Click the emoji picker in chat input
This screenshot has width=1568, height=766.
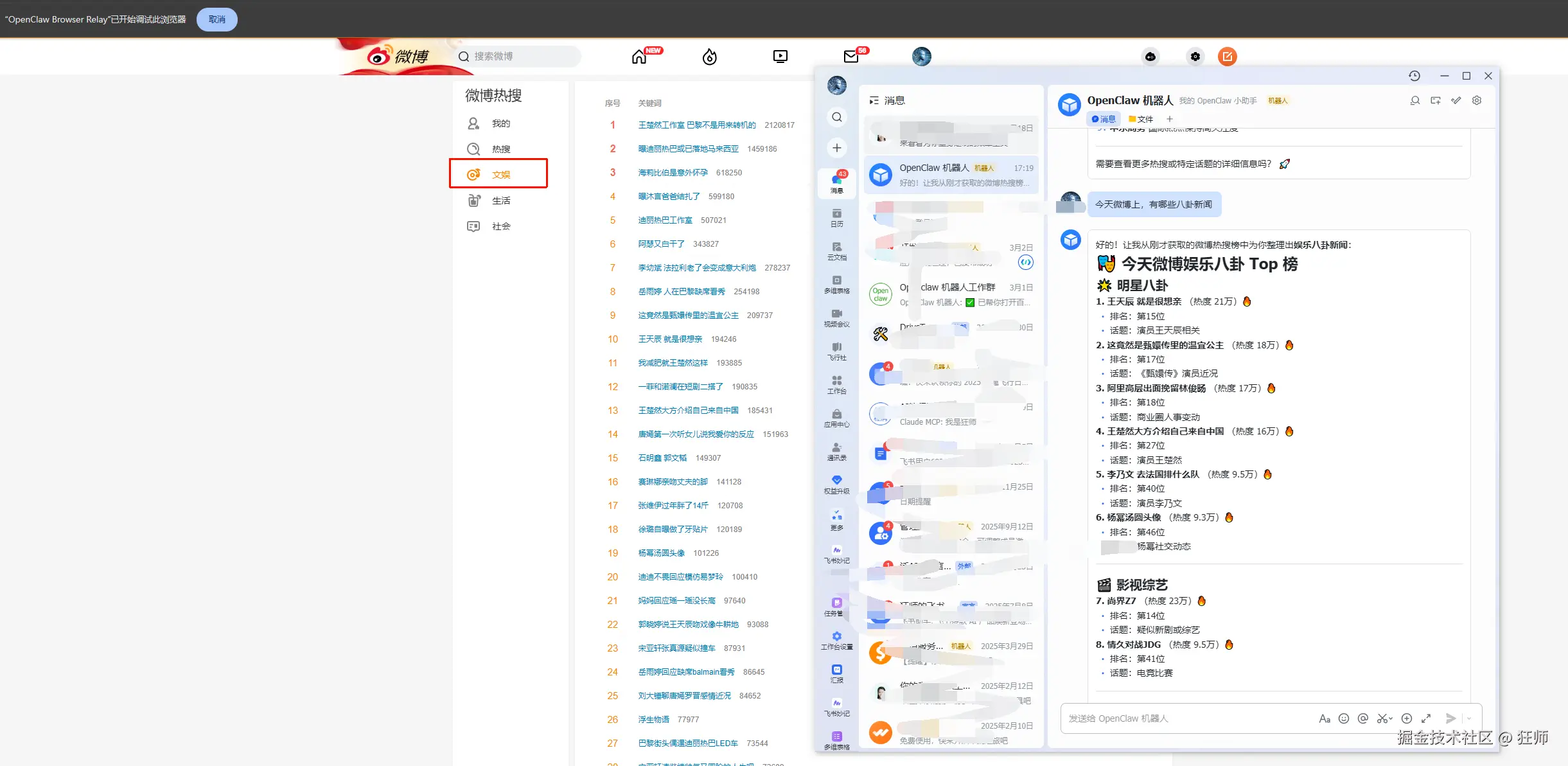click(1344, 718)
